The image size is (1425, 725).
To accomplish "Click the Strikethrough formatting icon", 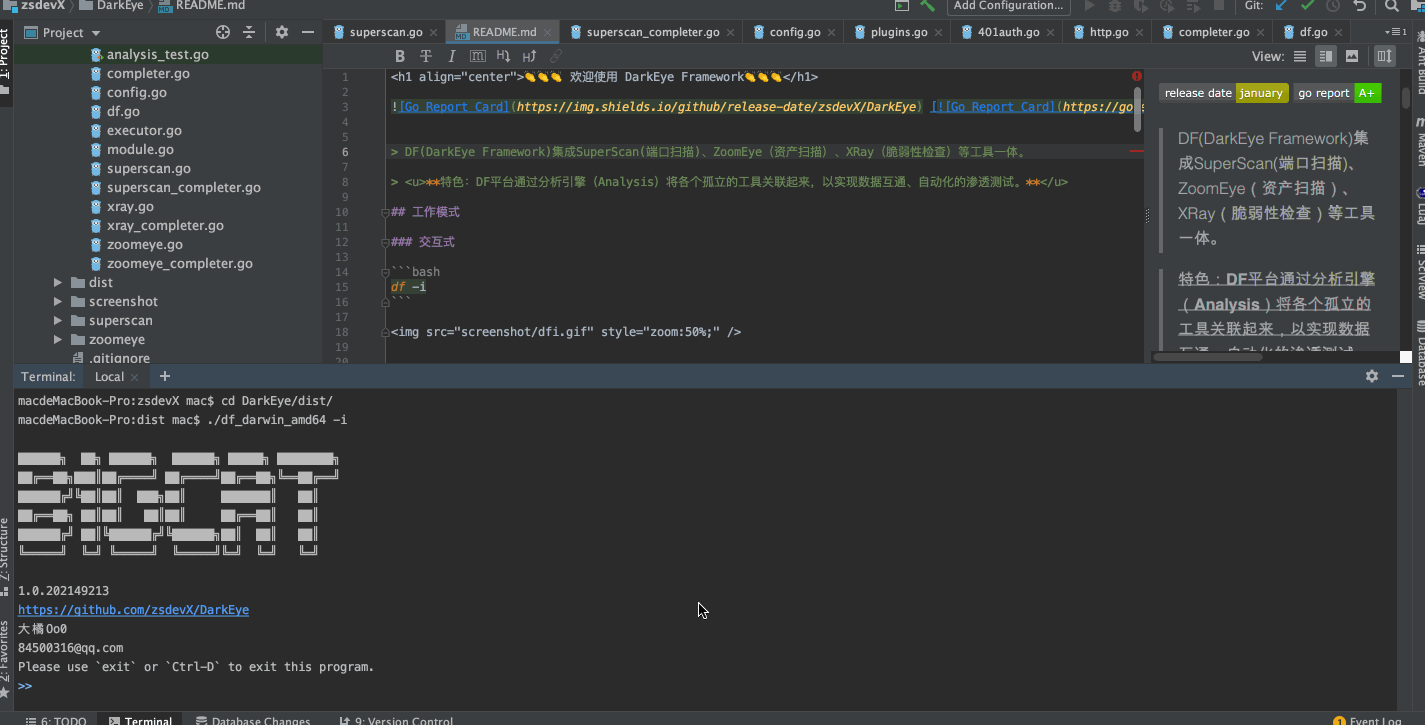I will [x=426, y=56].
